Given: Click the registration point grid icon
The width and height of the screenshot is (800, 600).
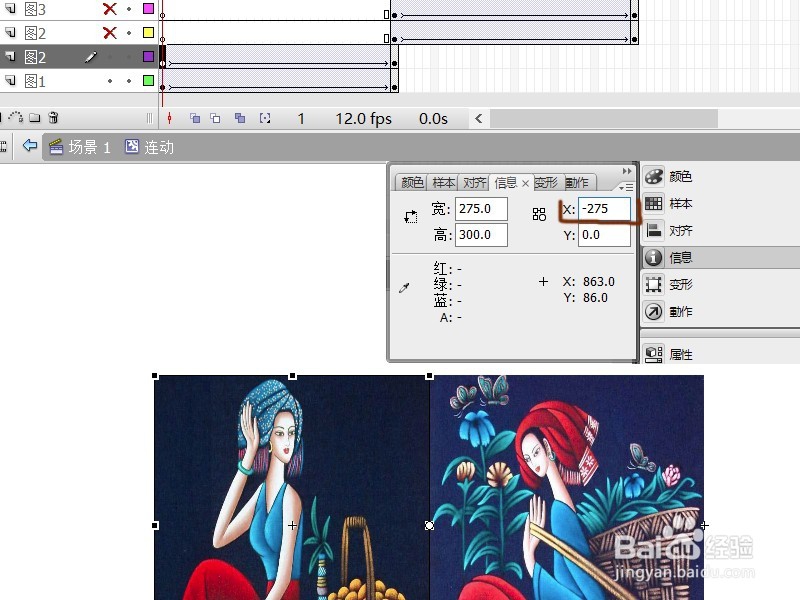Looking at the screenshot, I should click(539, 214).
